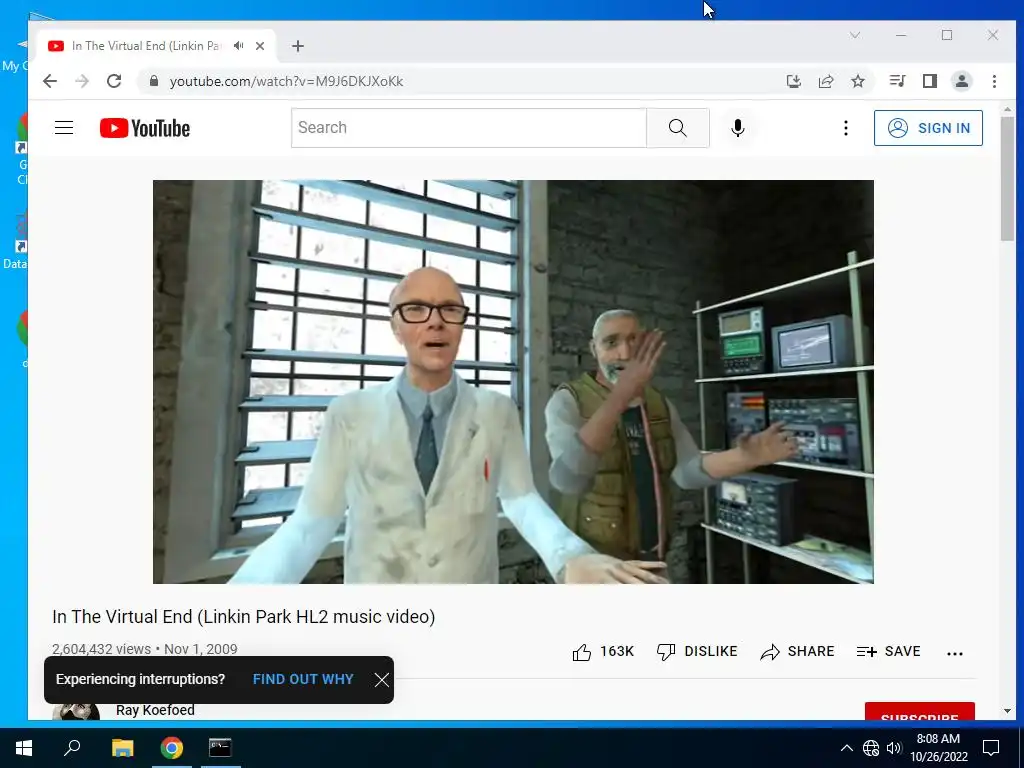The height and width of the screenshot is (768, 1024).
Task: Click the SIGN IN button
Action: tap(928, 128)
